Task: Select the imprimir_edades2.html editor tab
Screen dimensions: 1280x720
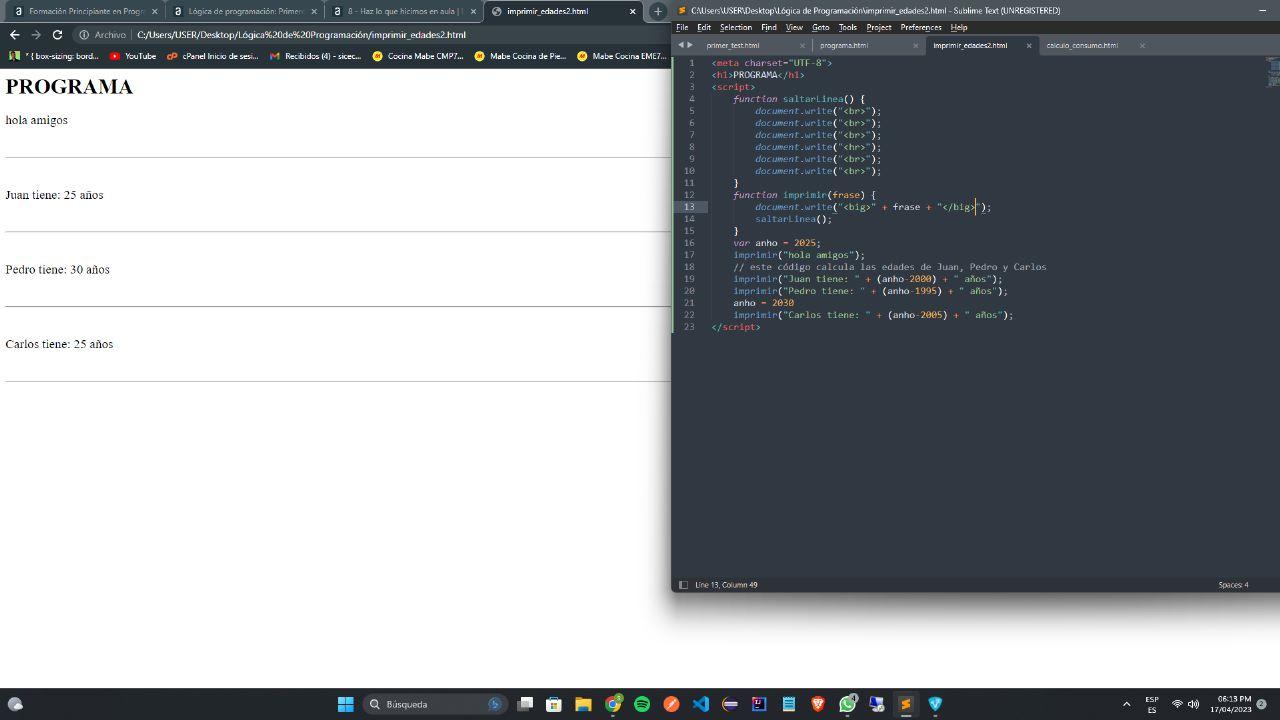Action: point(970,45)
